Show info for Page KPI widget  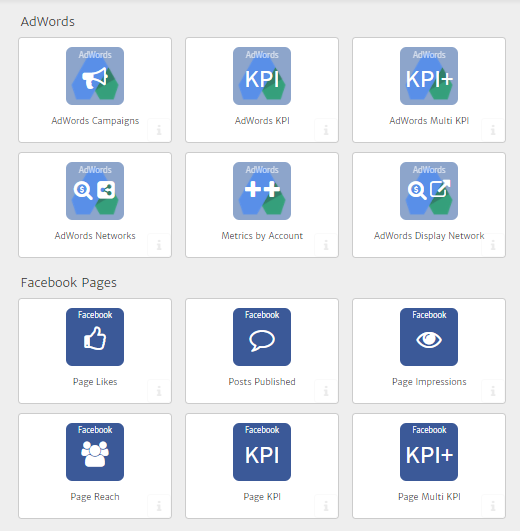click(x=326, y=506)
